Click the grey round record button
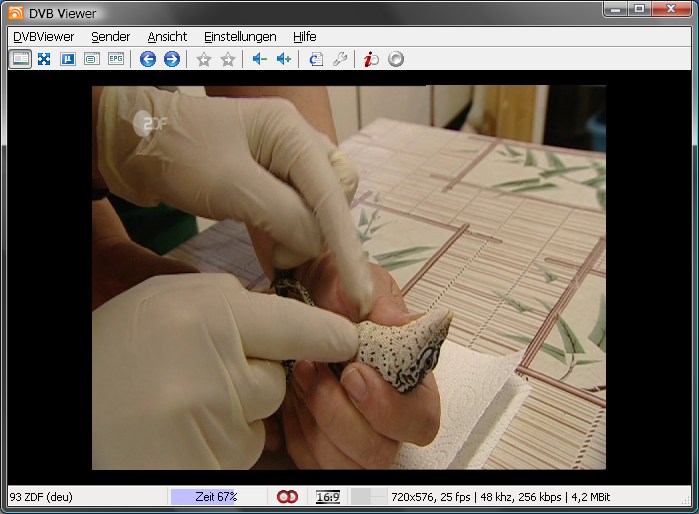 pos(396,59)
